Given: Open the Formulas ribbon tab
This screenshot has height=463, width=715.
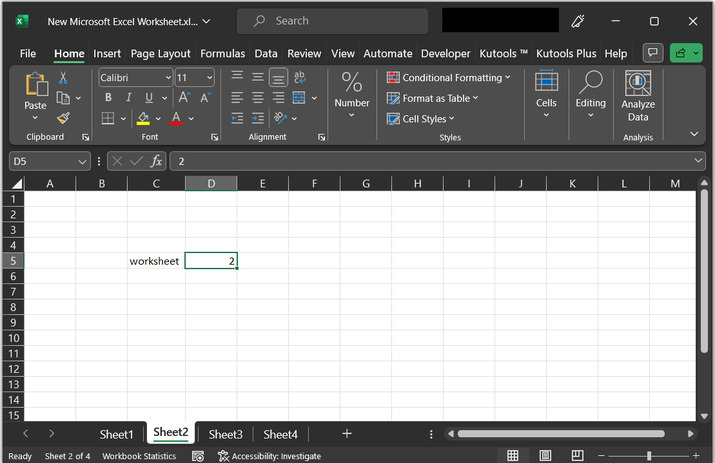Looking at the screenshot, I should coord(222,53).
